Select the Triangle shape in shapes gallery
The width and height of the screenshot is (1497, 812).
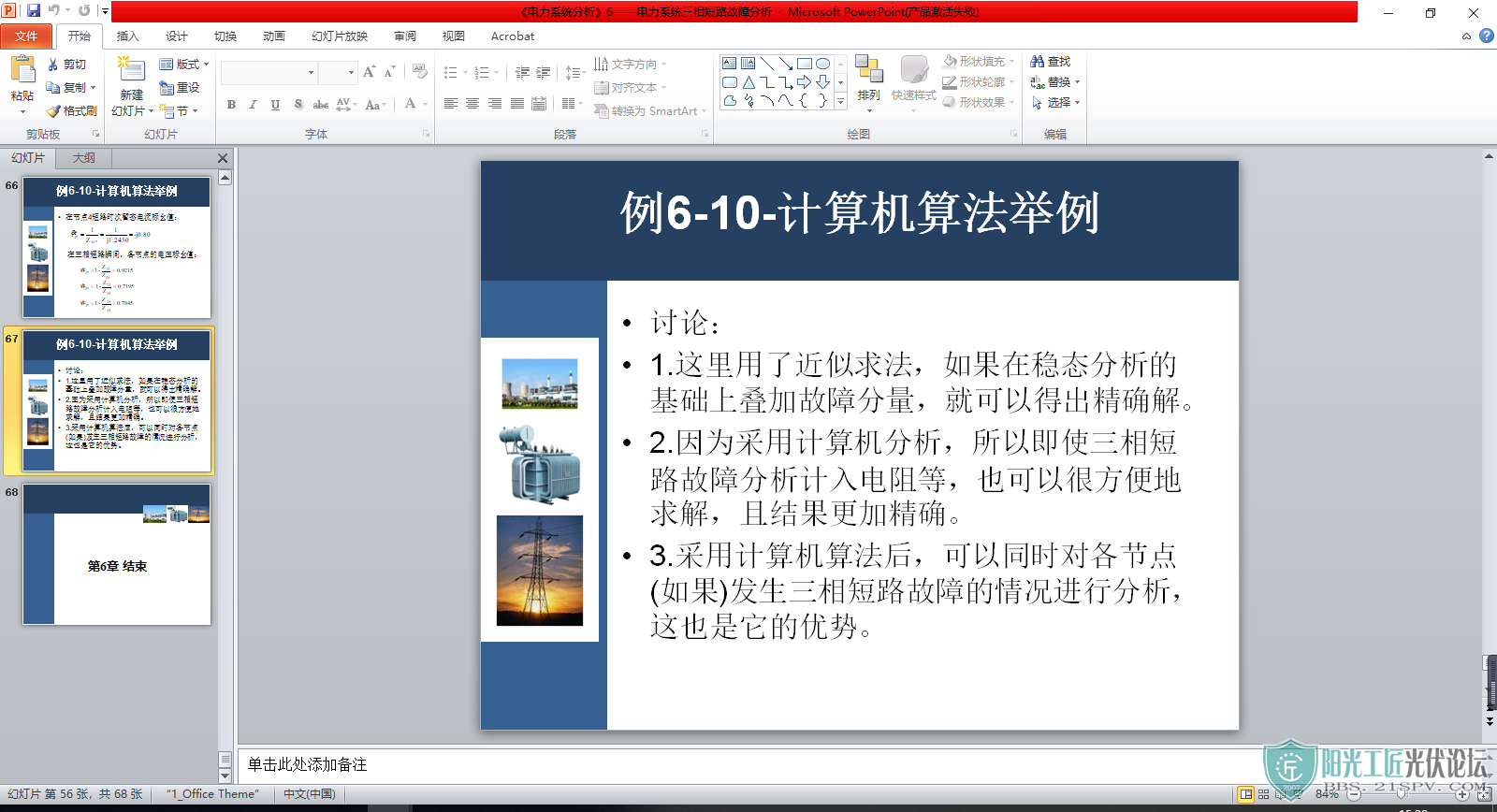click(748, 82)
